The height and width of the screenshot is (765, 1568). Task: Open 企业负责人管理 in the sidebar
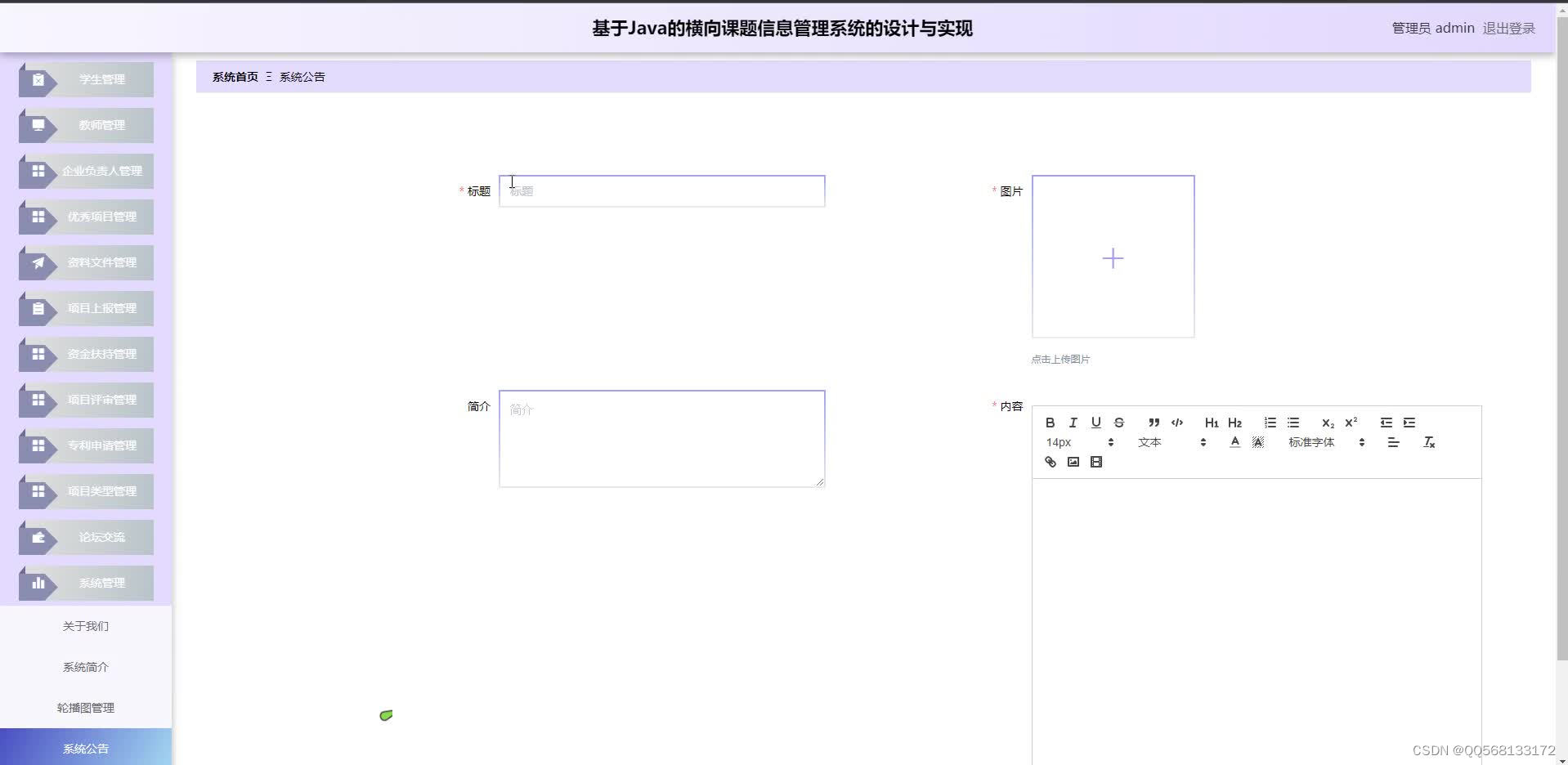[x=86, y=172]
